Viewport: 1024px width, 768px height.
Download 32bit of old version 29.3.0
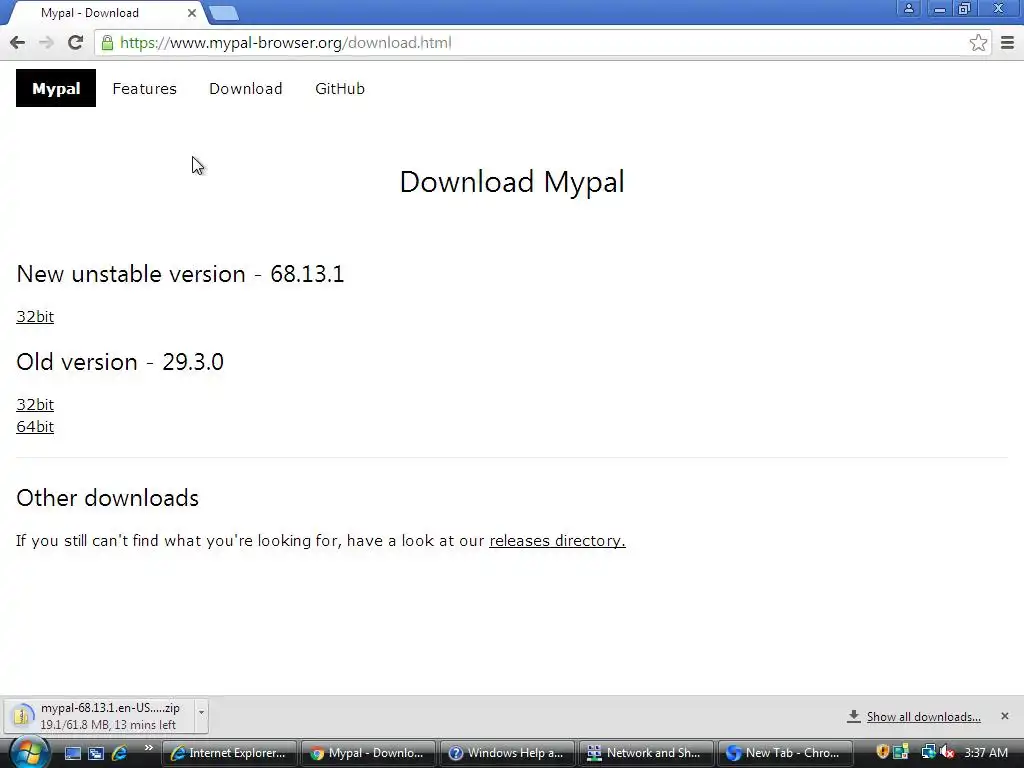pos(35,405)
